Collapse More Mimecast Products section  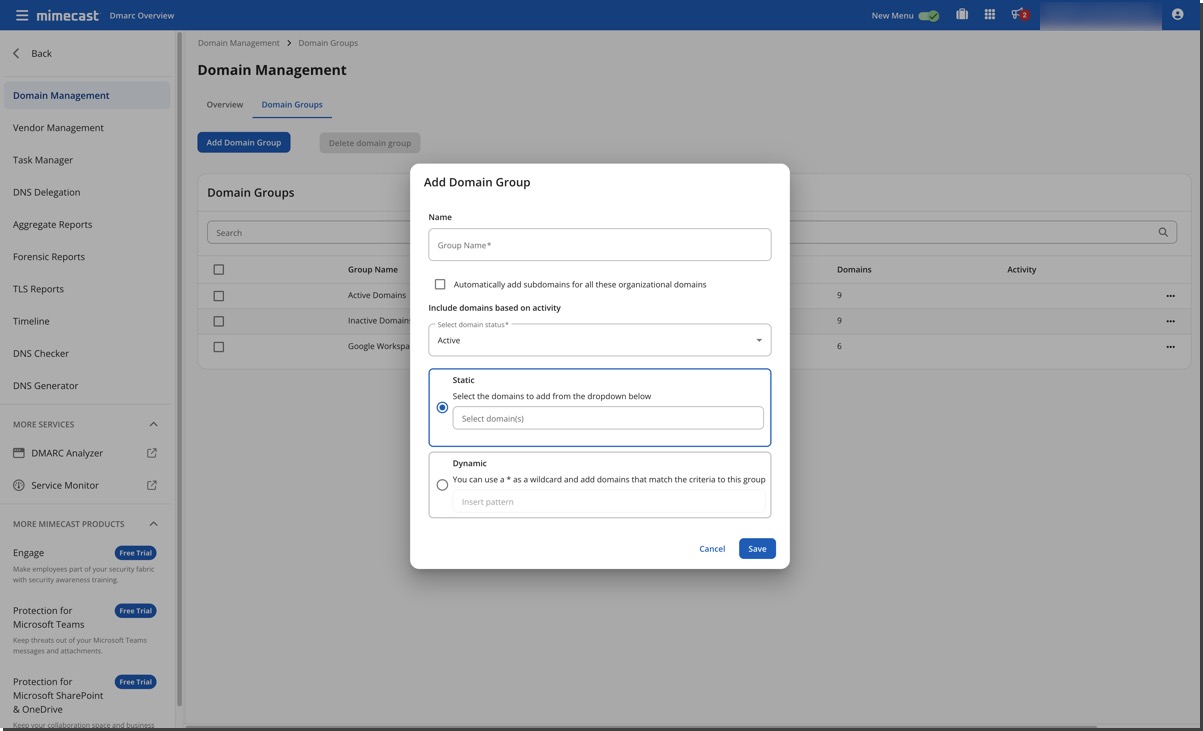pos(153,524)
